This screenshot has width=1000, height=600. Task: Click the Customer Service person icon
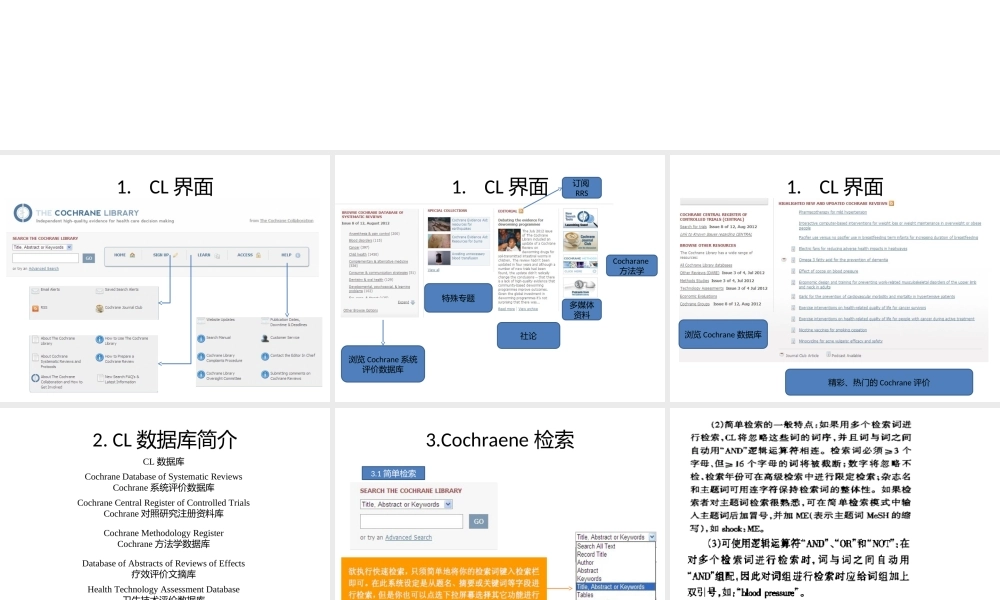point(265,339)
